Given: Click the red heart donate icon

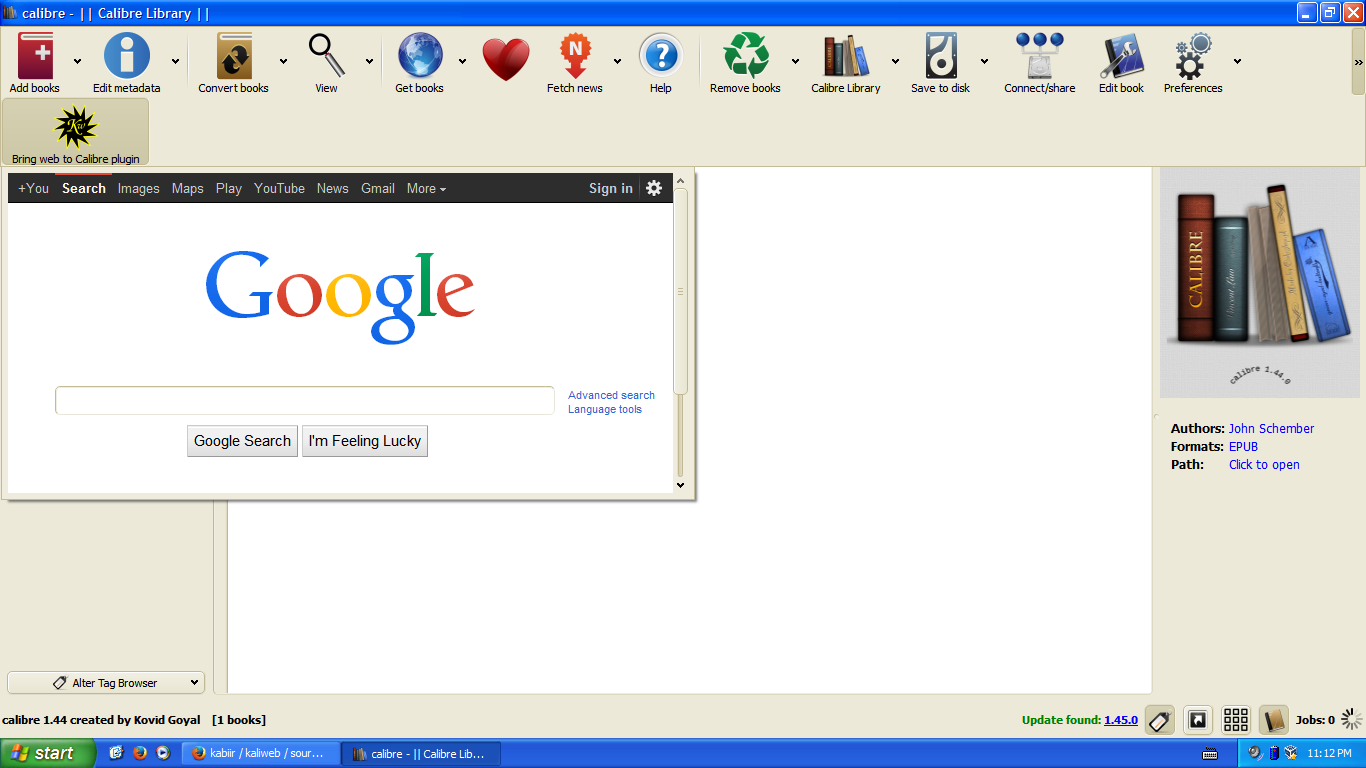Looking at the screenshot, I should tap(506, 60).
